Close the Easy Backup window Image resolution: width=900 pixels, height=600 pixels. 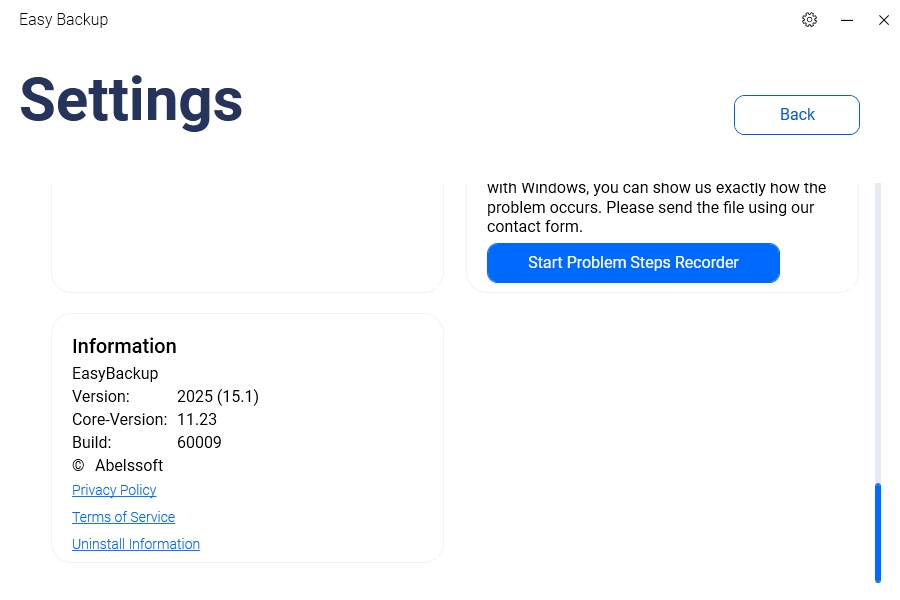884,20
